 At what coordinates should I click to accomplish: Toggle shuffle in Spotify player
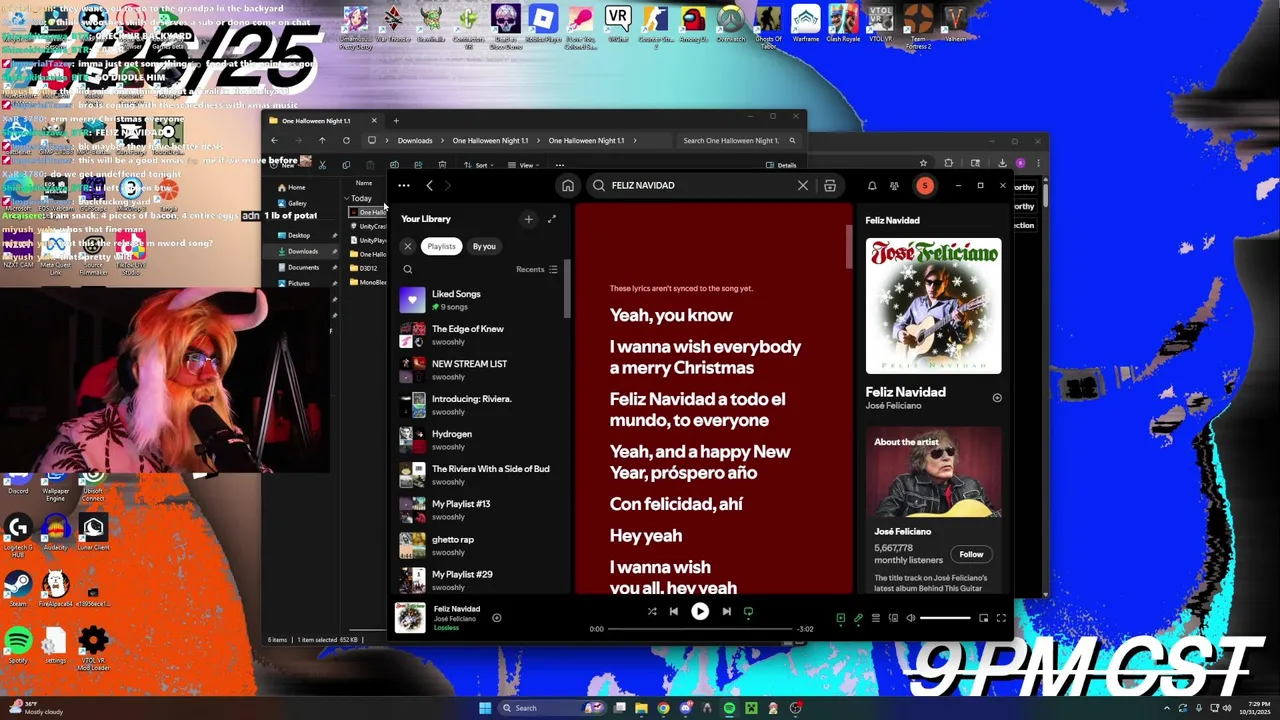(652, 611)
